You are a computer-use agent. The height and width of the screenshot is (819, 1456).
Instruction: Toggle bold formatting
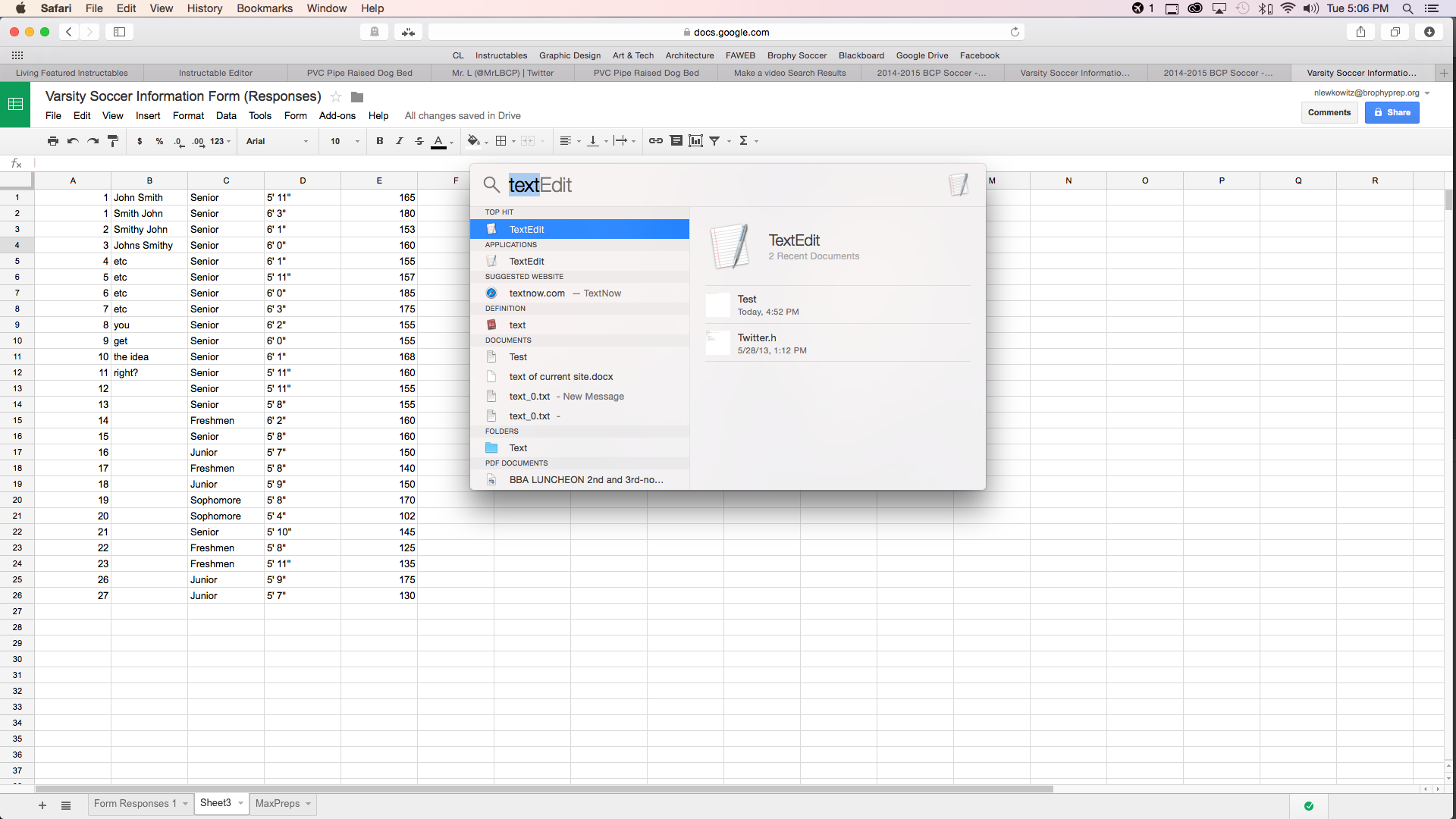coord(379,141)
